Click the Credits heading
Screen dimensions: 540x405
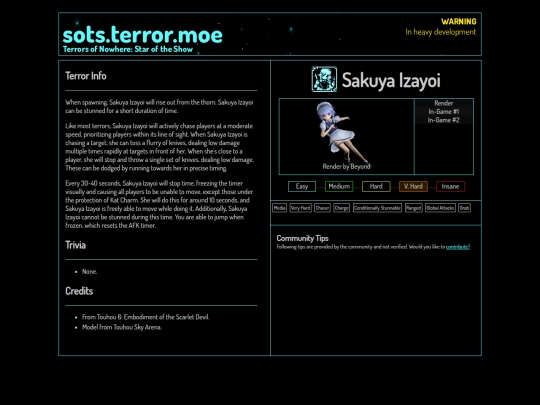pos(79,291)
